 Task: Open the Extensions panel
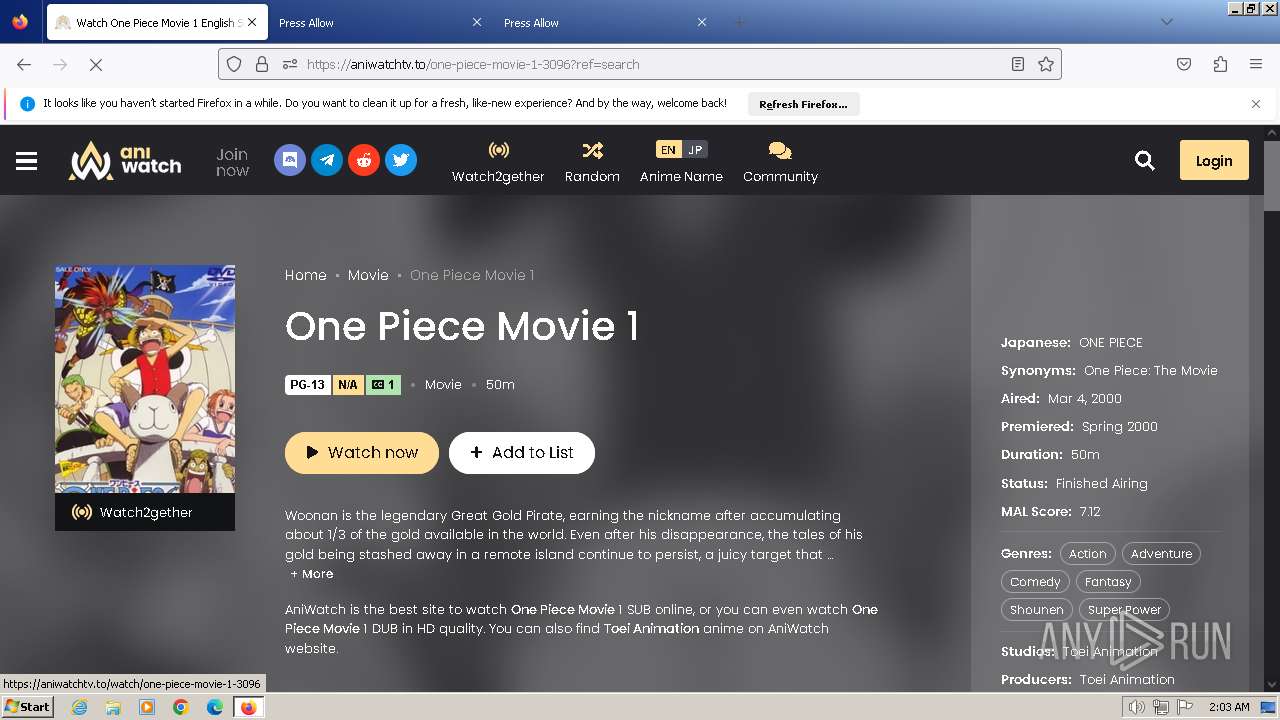point(1220,64)
